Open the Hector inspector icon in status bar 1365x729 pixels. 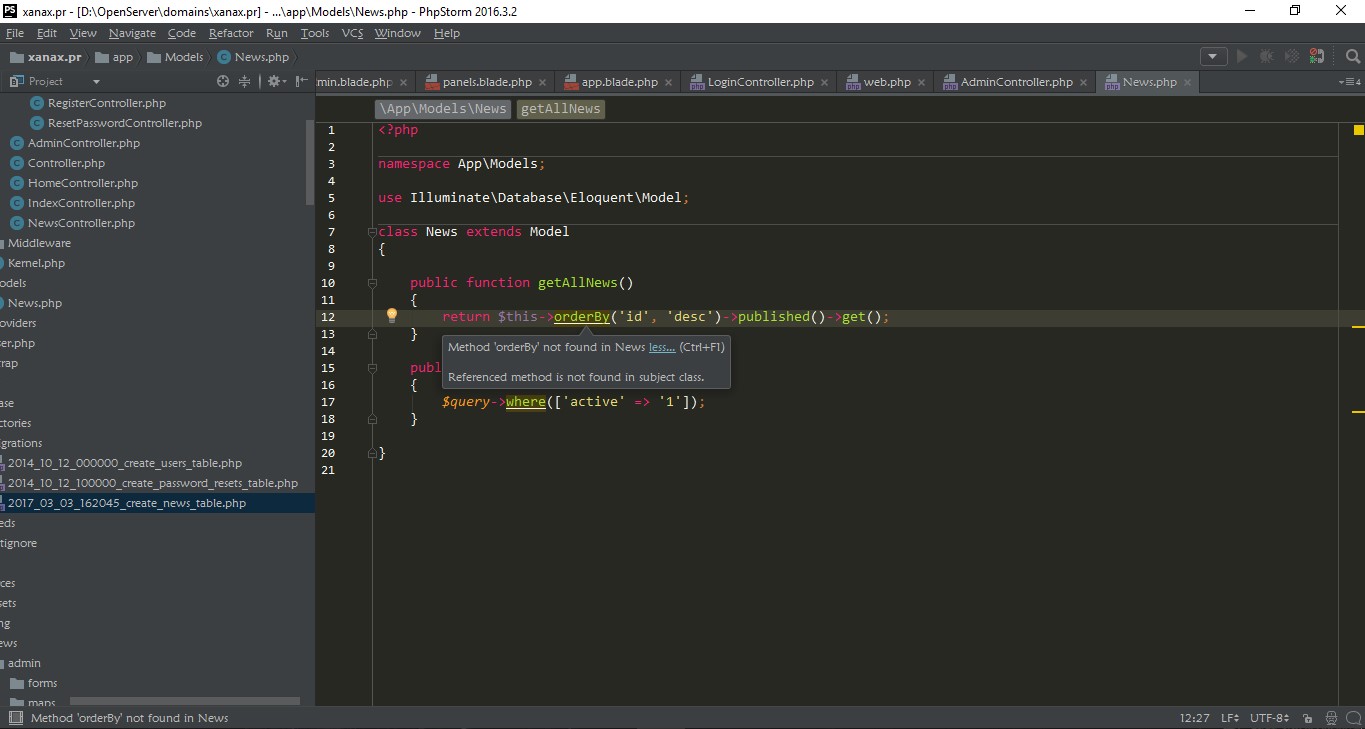(x=1332, y=718)
